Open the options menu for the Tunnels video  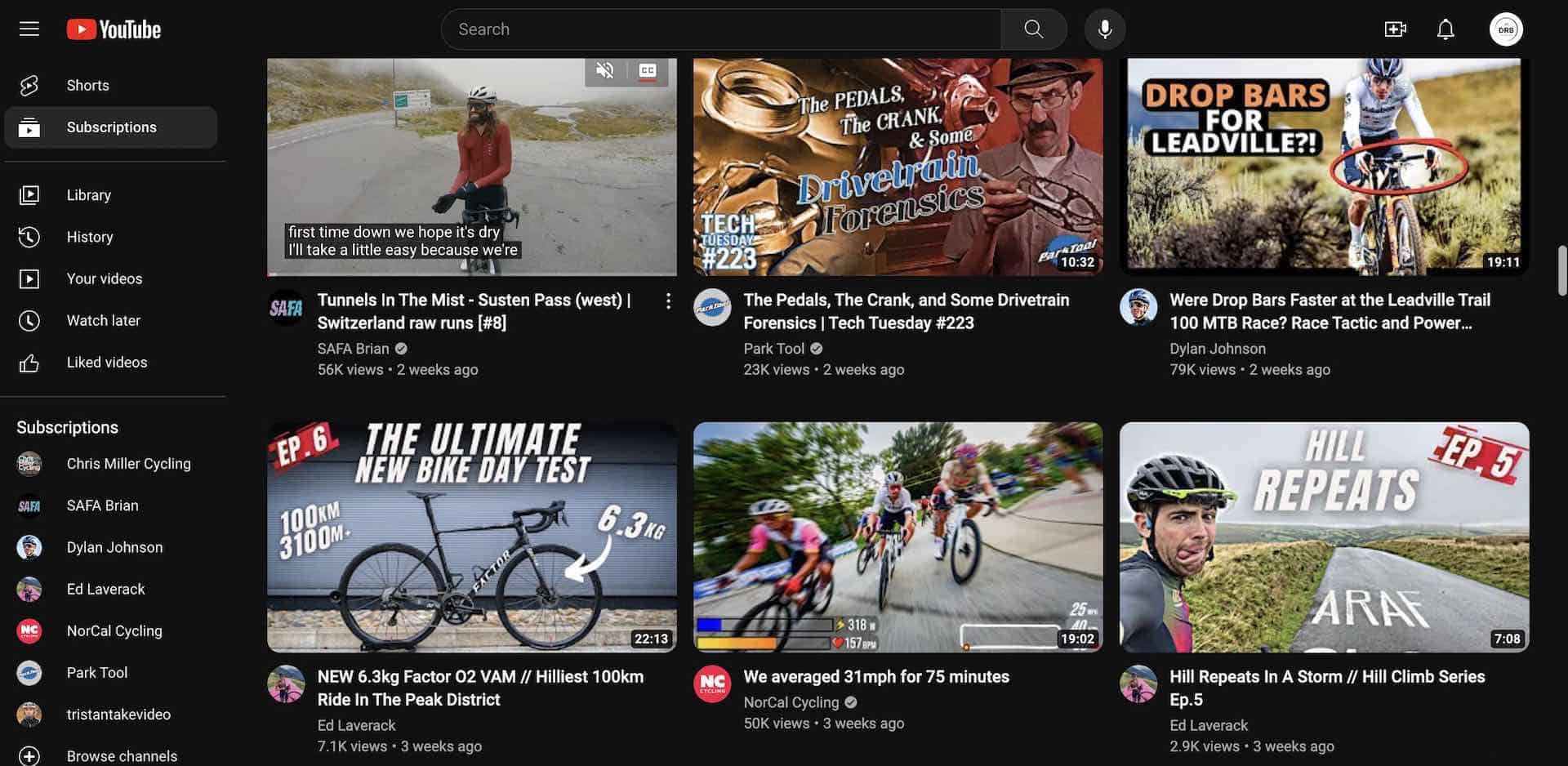668,301
